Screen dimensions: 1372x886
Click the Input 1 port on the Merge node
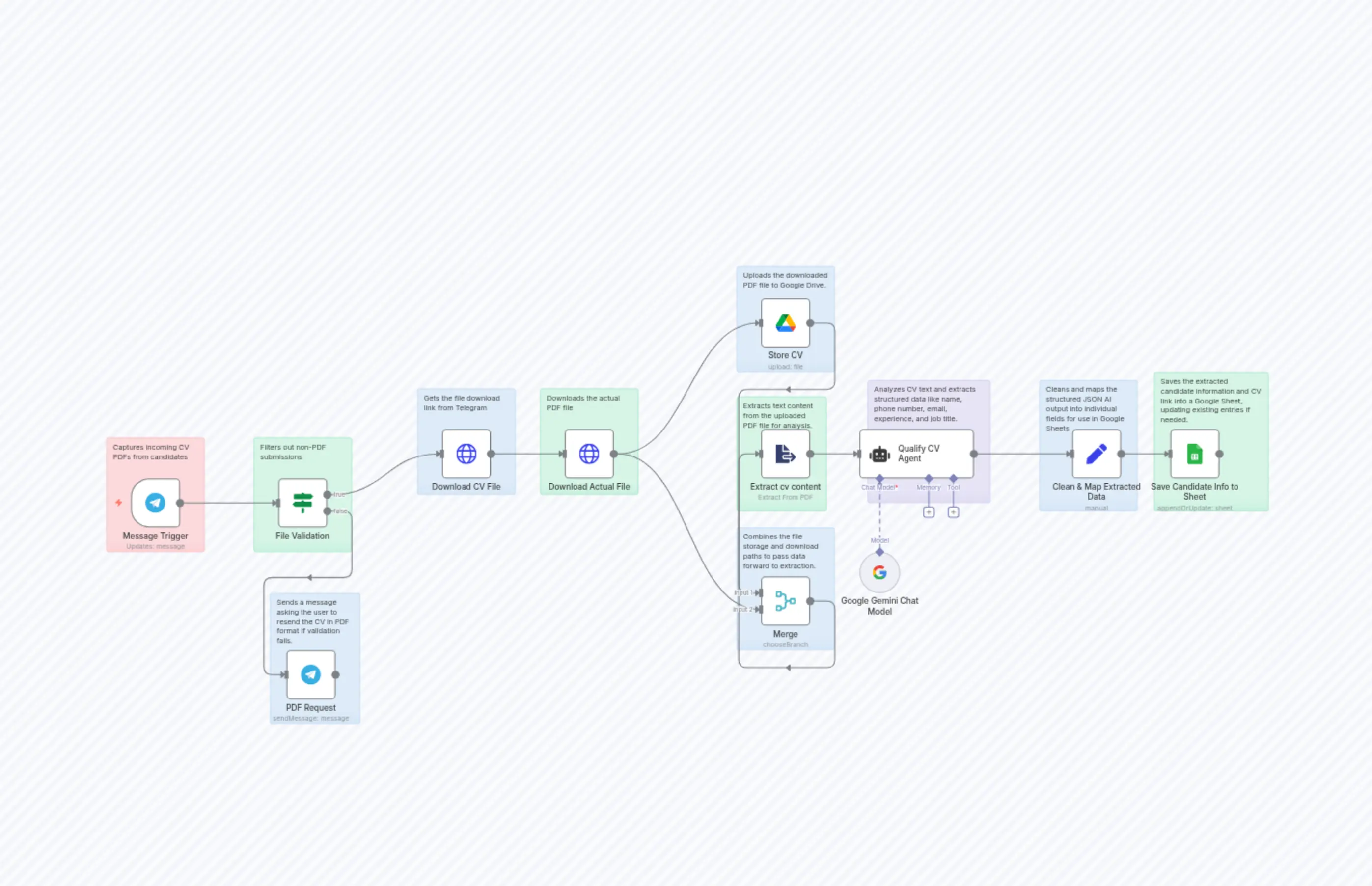tap(760, 592)
